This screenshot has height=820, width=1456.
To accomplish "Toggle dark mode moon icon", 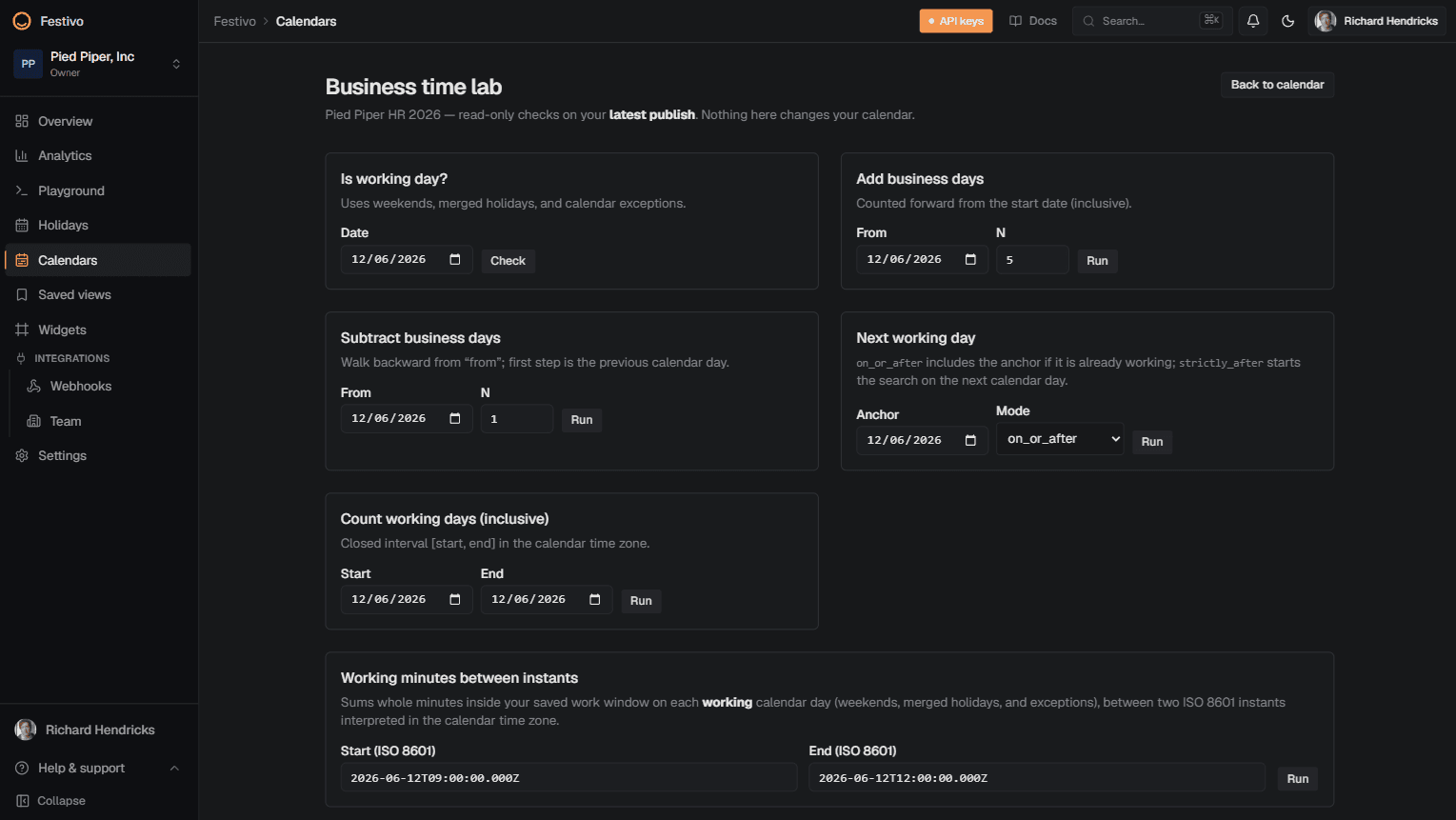I will [x=1288, y=21].
